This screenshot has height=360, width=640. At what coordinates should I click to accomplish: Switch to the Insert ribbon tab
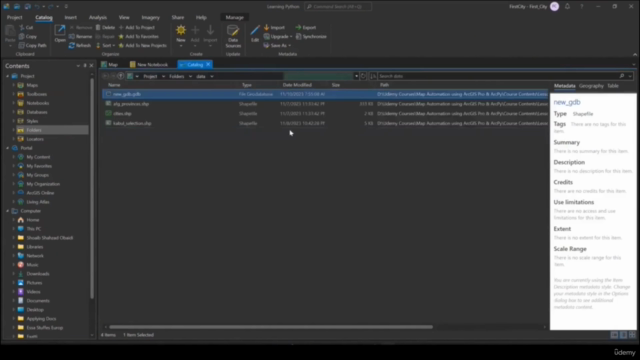pos(70,17)
